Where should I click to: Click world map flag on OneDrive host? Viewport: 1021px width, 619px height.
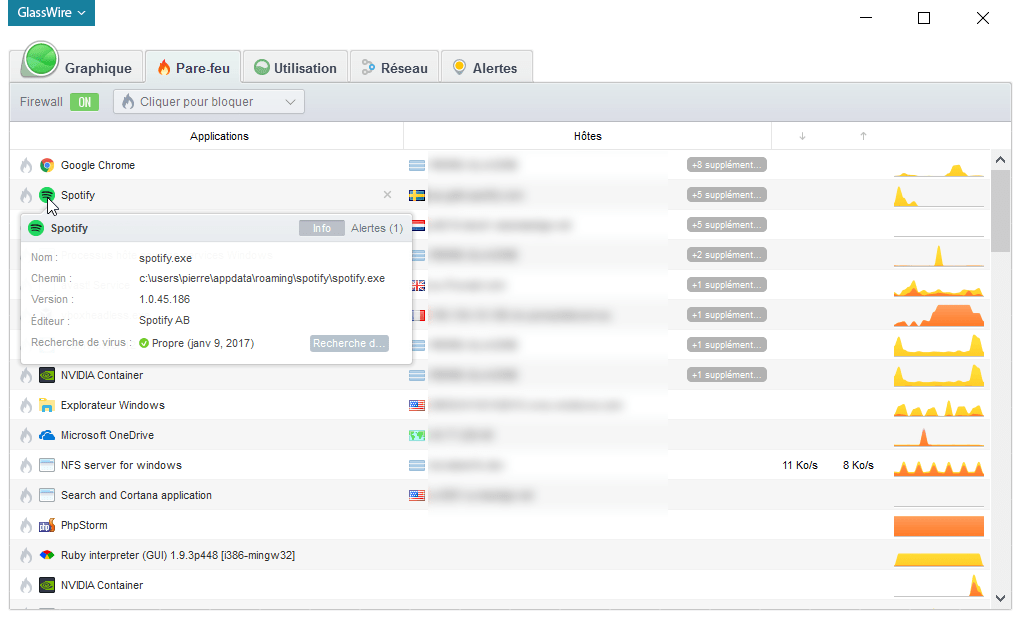click(417, 435)
